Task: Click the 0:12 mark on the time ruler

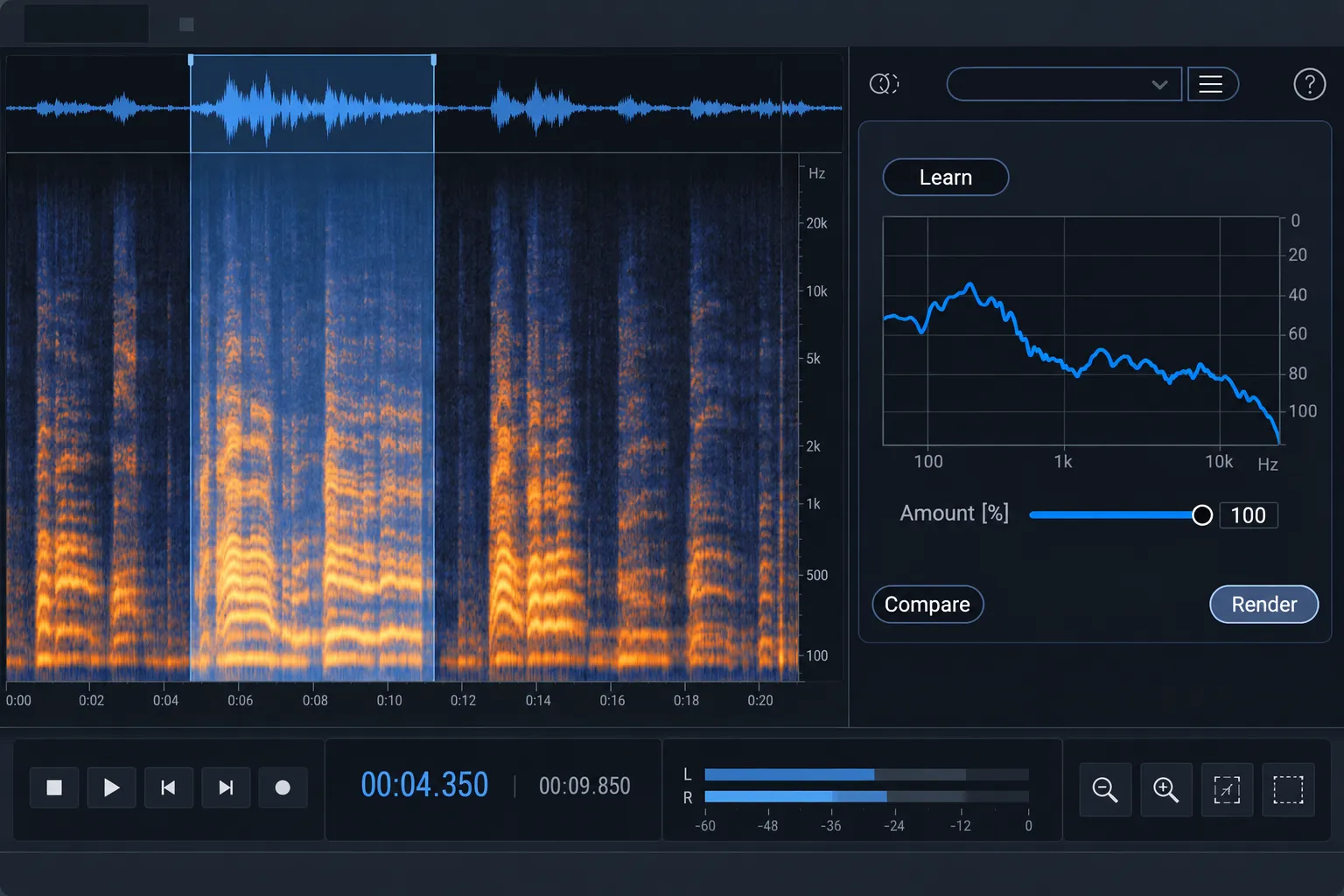Action: [x=463, y=700]
